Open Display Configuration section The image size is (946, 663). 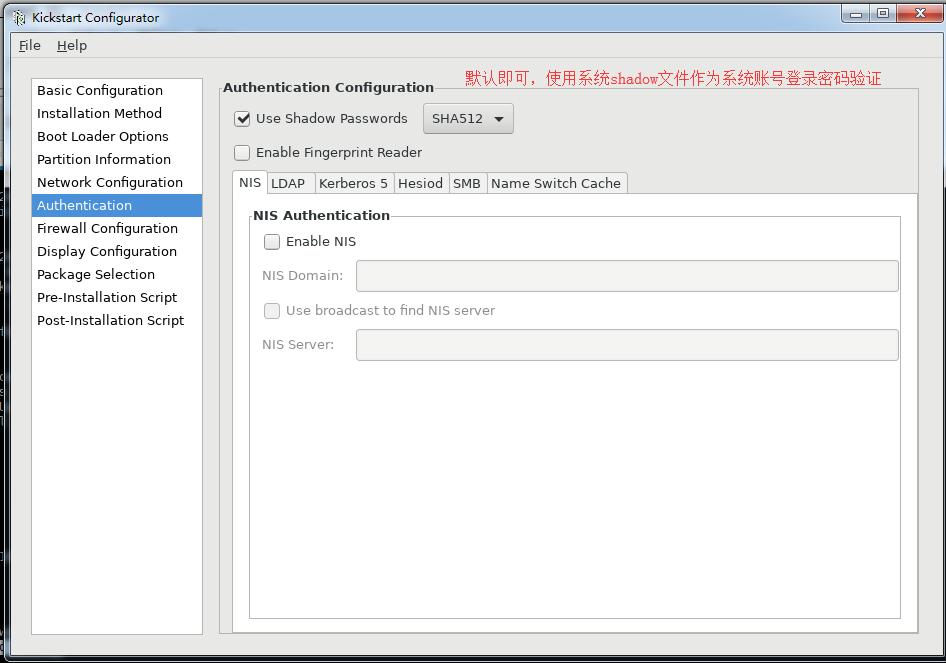click(x=117, y=251)
